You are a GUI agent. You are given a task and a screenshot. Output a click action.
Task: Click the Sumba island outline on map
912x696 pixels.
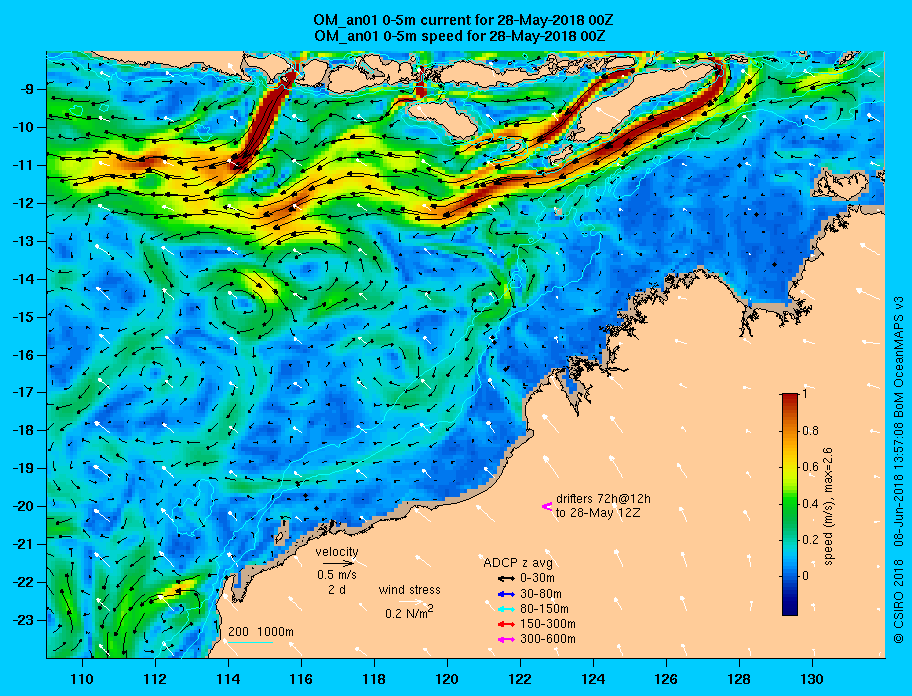441,117
